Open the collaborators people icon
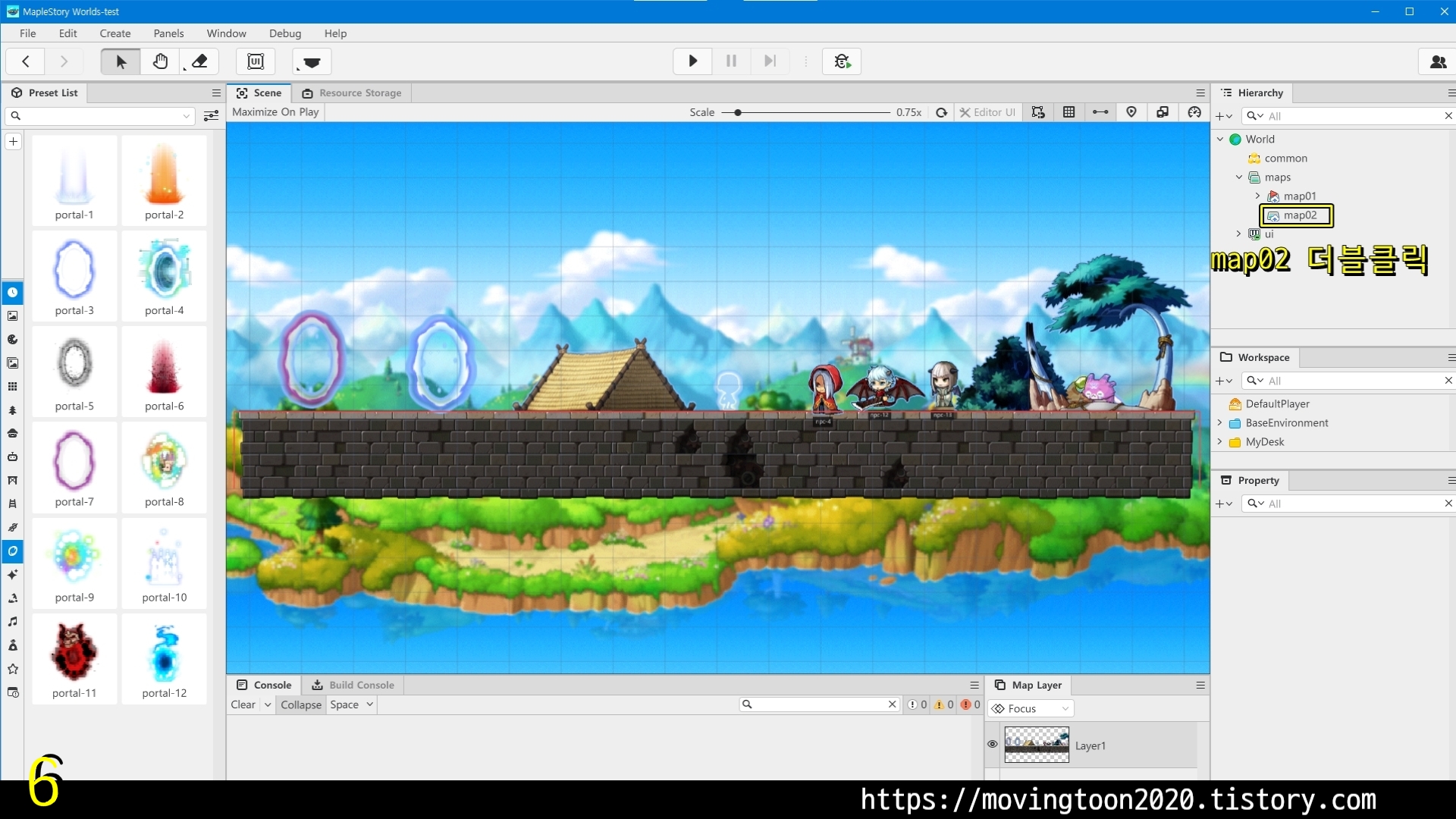The height and width of the screenshot is (819, 1456). click(x=1437, y=61)
